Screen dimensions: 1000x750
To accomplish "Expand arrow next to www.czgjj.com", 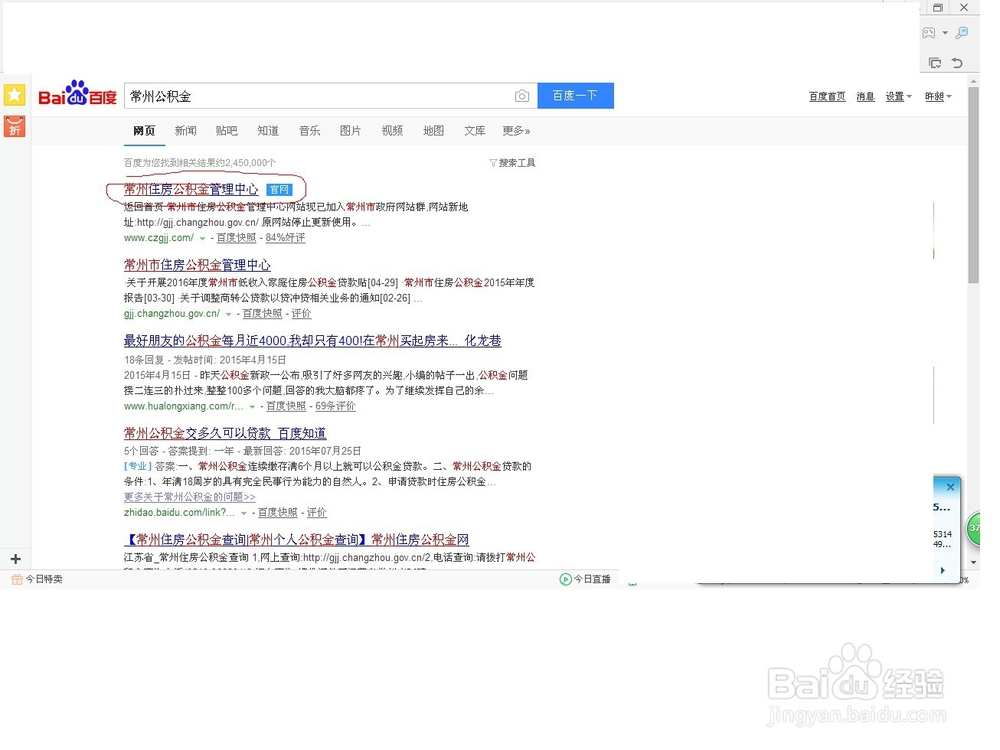I will point(202,239).
